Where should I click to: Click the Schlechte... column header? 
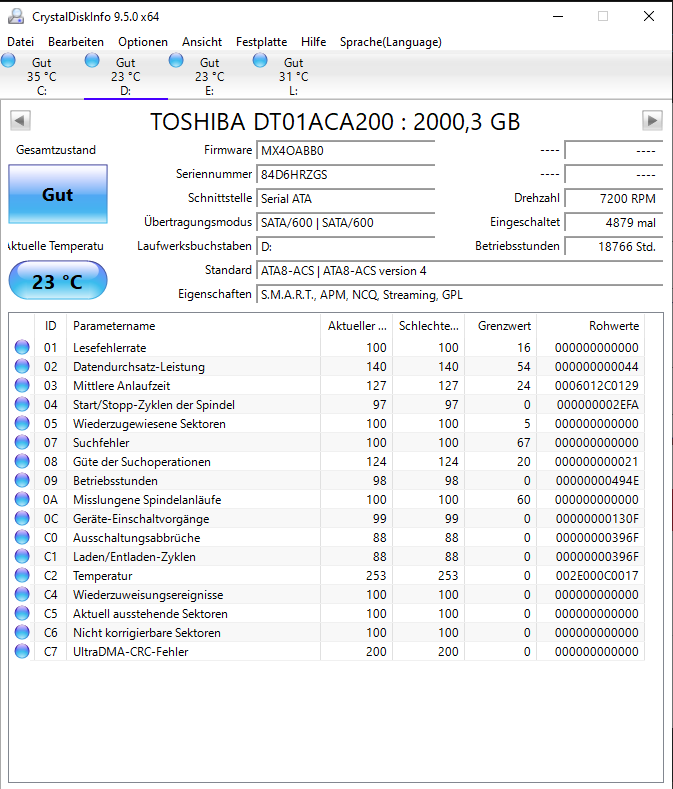point(428,326)
